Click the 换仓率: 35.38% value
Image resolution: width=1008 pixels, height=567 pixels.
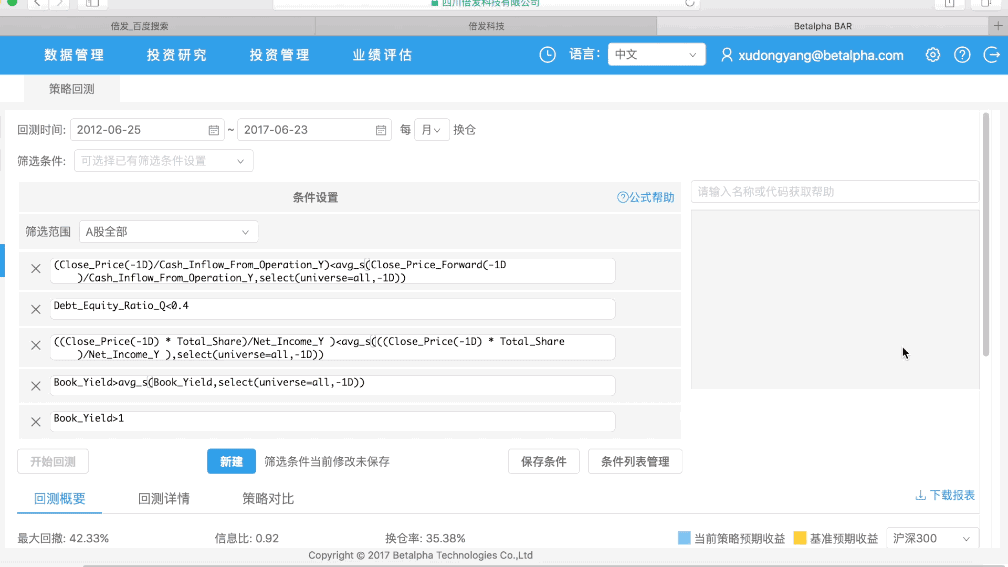(425, 538)
